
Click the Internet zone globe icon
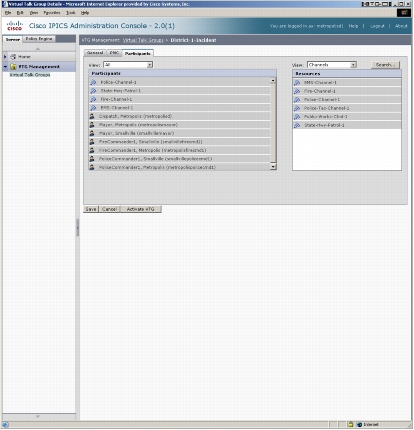click(359, 424)
